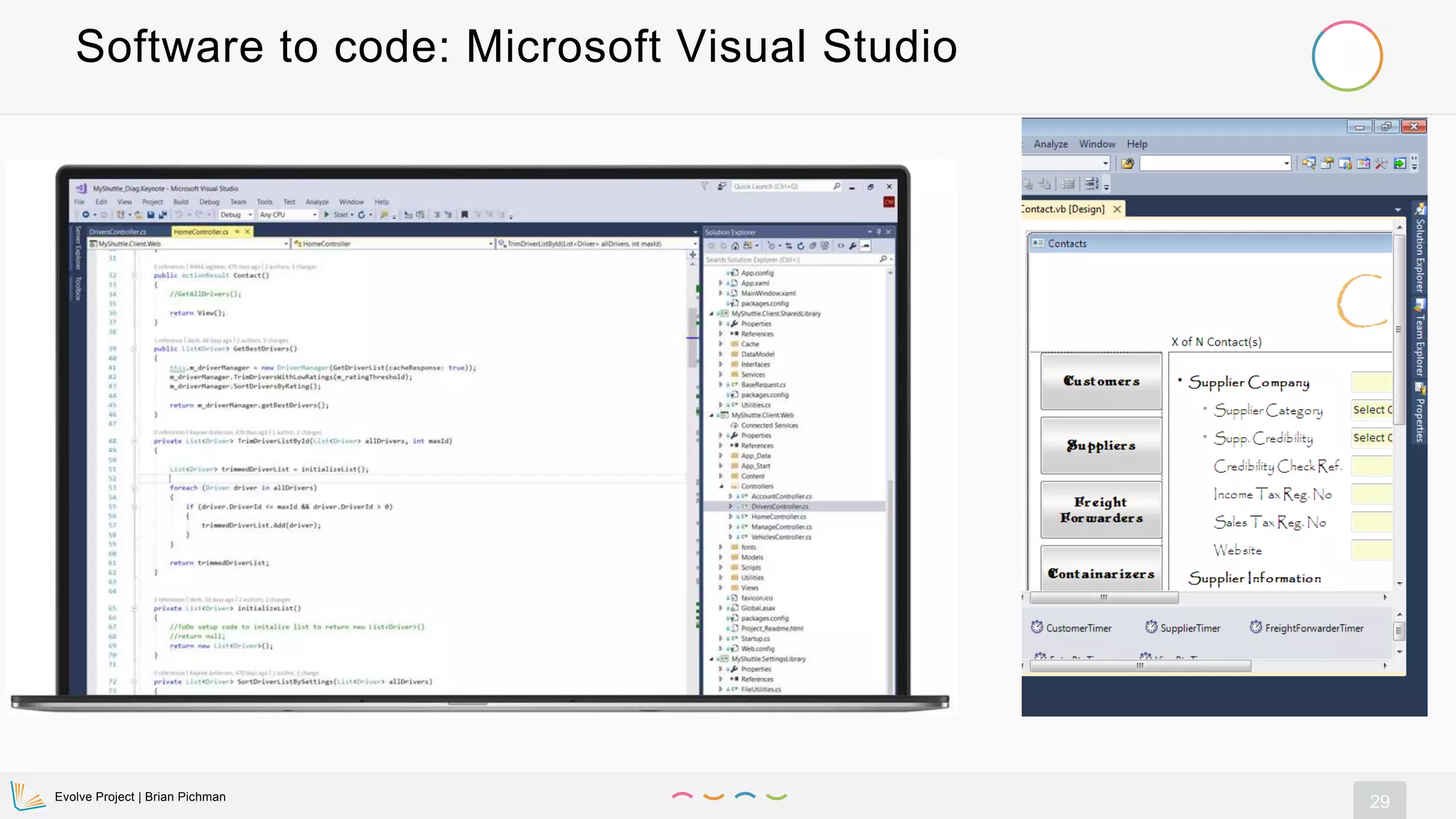Open the HomeController class dropdown
Image resolution: width=1456 pixels, height=819 pixels.
tap(393, 244)
